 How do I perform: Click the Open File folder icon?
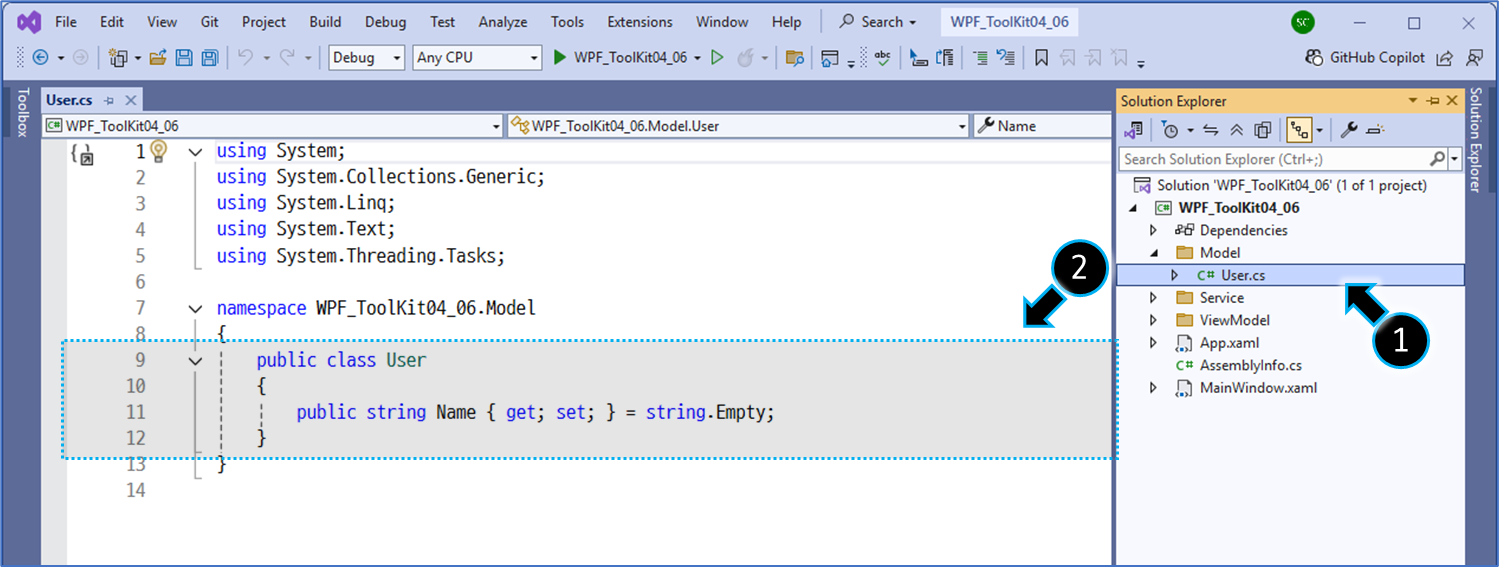[158, 58]
